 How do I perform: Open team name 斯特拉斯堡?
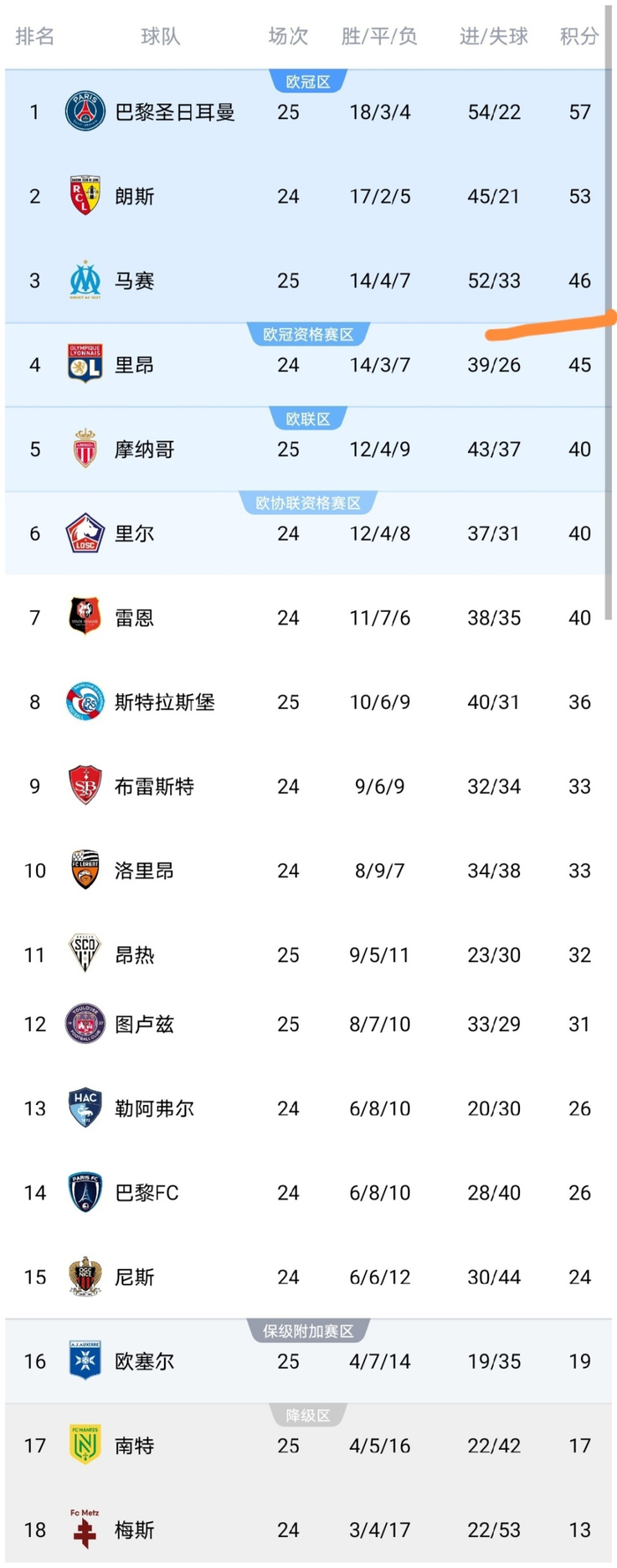165,702
